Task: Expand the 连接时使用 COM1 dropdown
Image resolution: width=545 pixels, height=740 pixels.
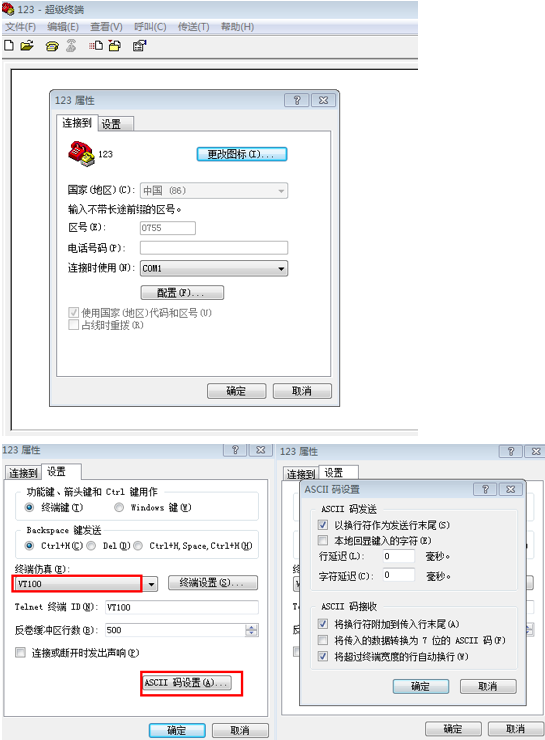Action: coord(281,269)
